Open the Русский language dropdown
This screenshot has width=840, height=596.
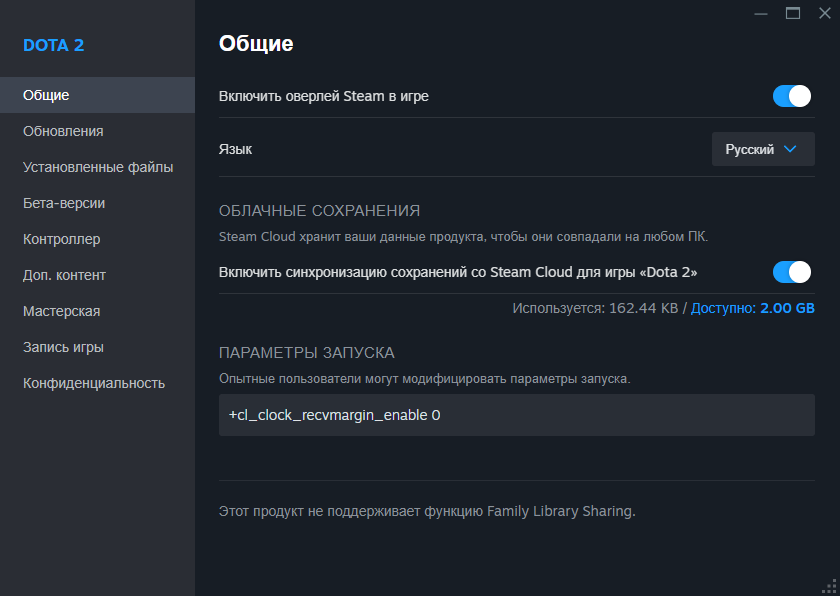(762, 149)
